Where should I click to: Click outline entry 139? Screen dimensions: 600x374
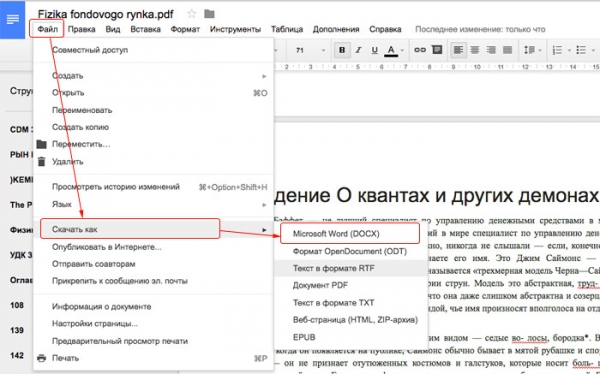[17, 330]
